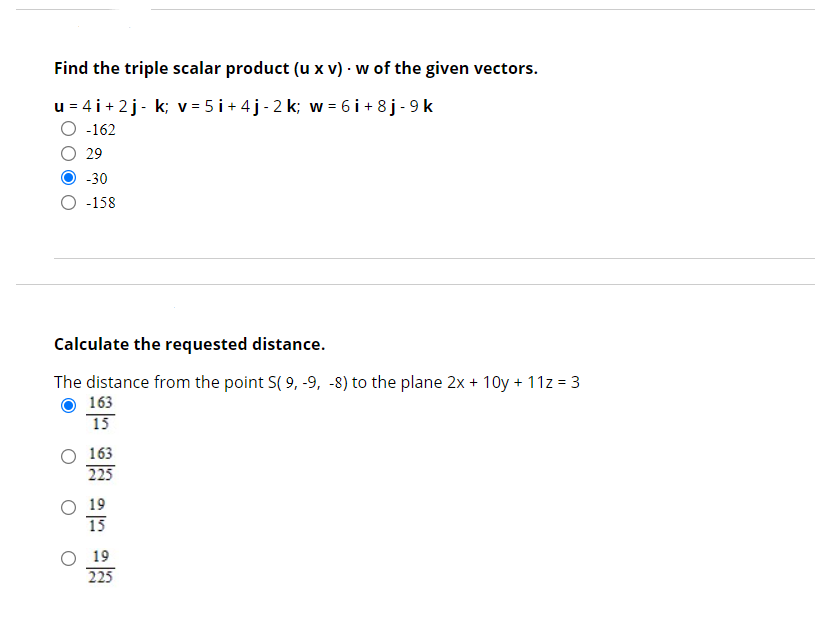Select the -158 answer option
Viewport: 815px width, 638px height.
coord(68,202)
